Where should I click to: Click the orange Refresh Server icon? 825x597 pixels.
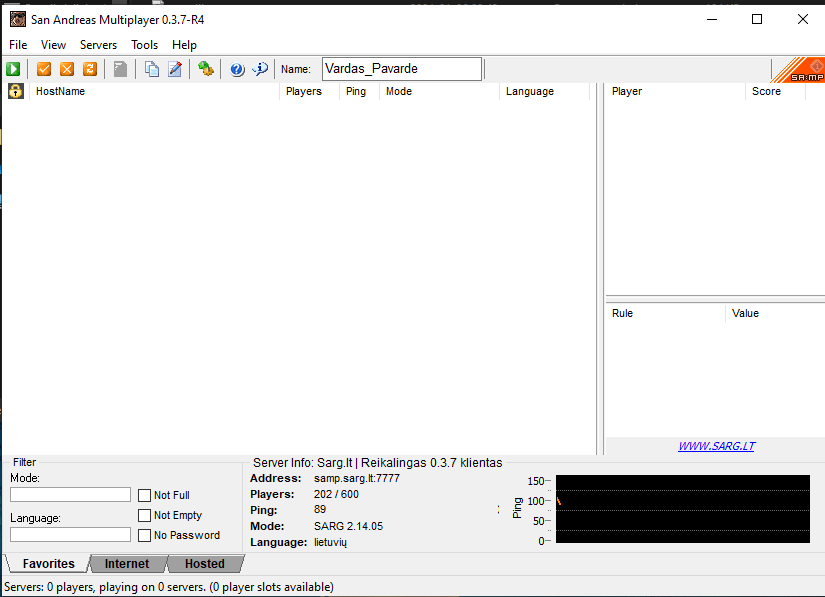90,69
